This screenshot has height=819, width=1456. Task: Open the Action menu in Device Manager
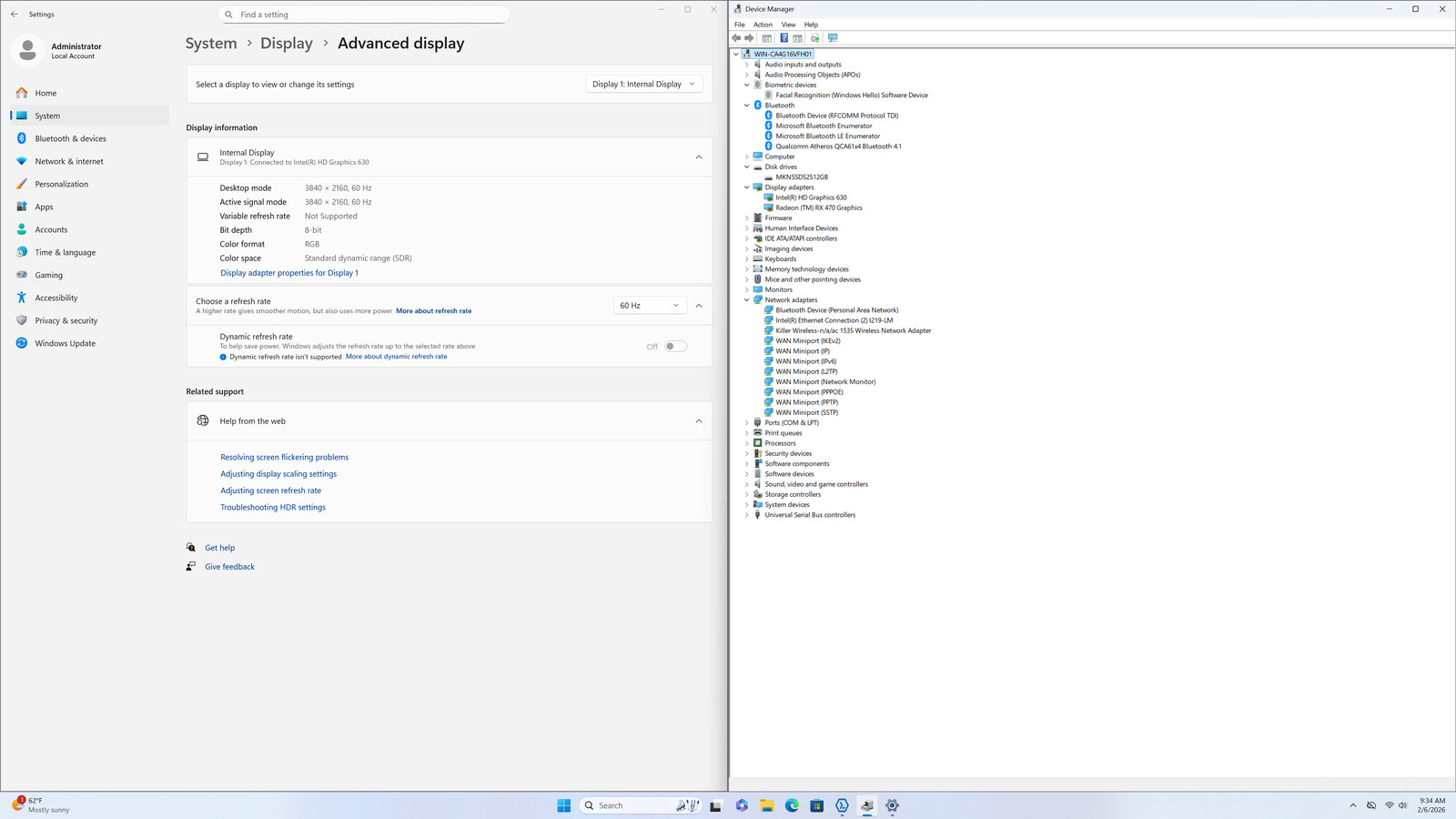(x=763, y=25)
